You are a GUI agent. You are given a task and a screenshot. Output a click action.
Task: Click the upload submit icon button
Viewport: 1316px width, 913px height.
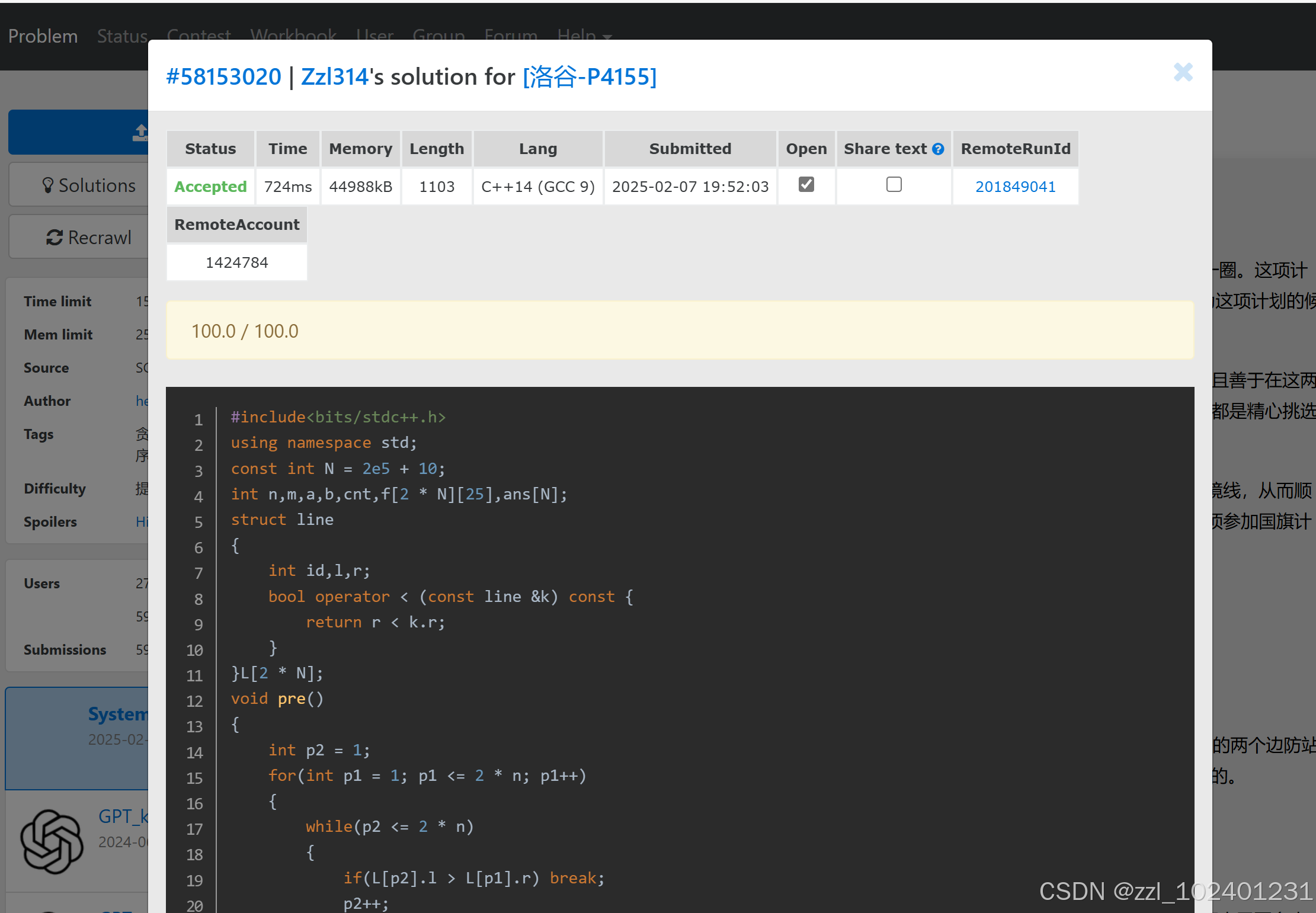pos(140,132)
